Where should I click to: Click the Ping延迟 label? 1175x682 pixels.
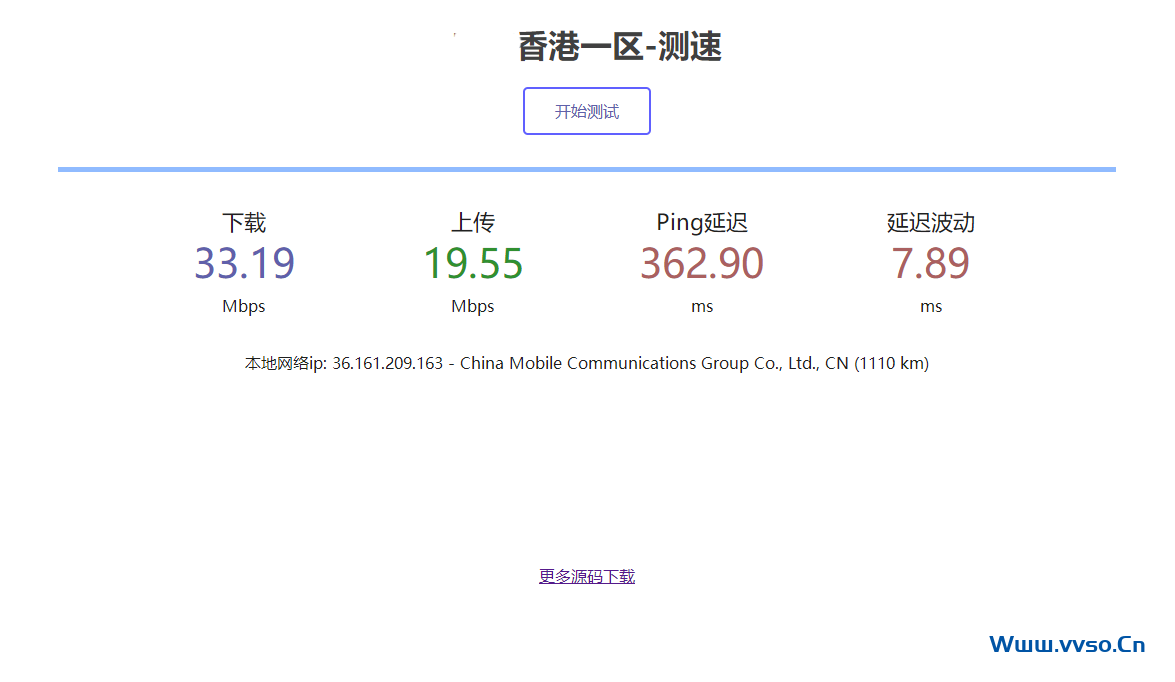(702, 222)
